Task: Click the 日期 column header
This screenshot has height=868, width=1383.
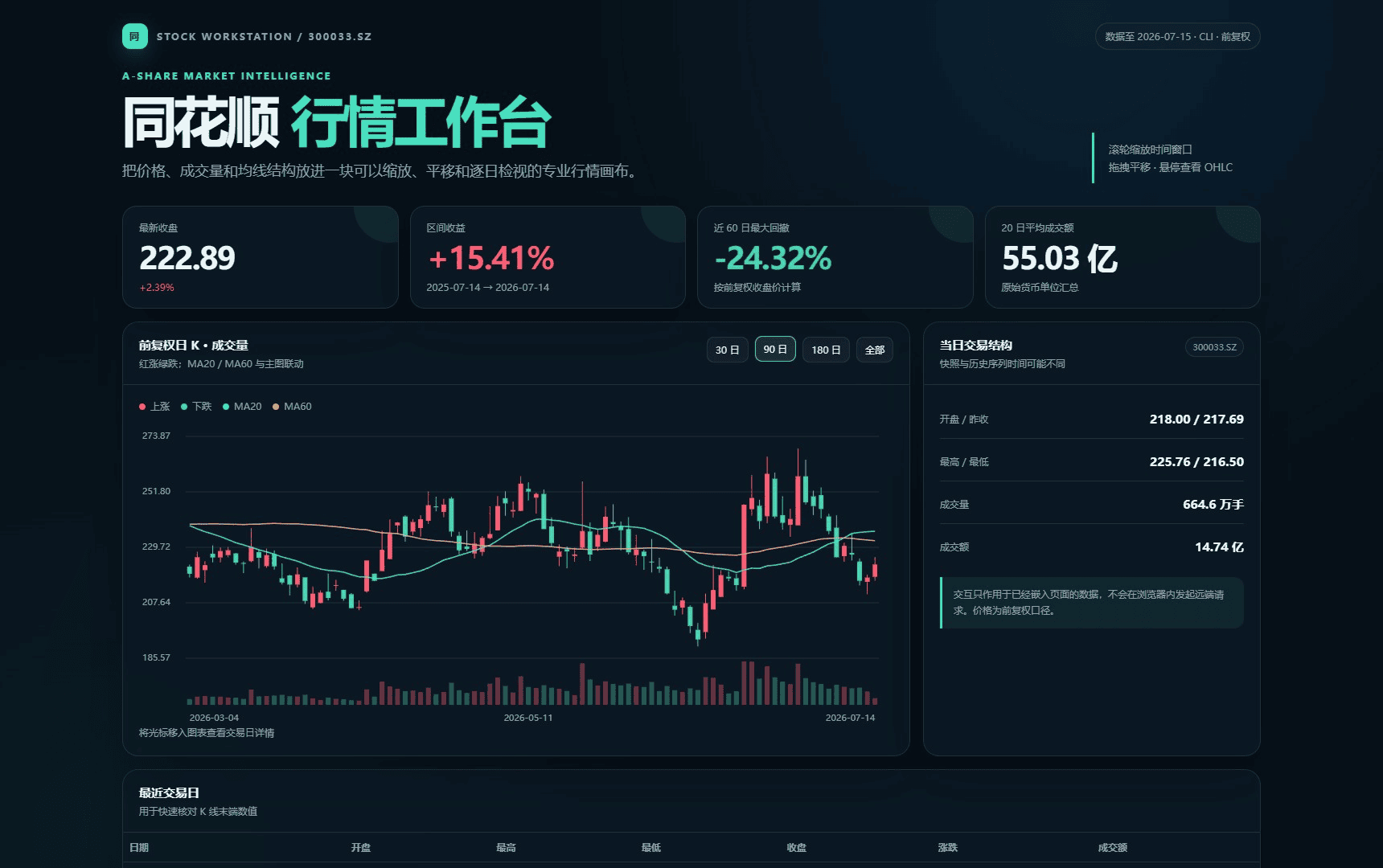Action: (139, 848)
